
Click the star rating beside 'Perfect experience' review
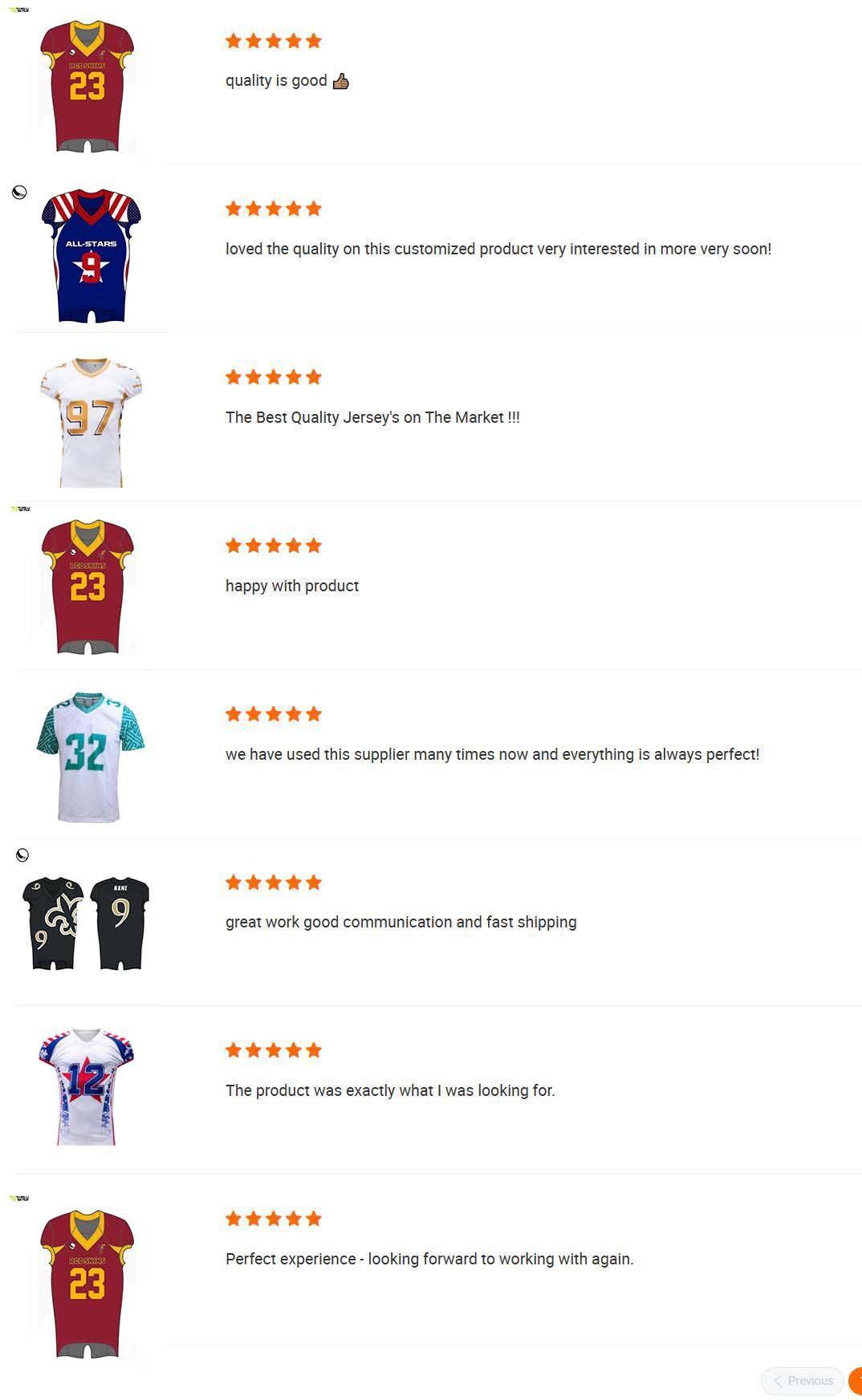click(x=273, y=1218)
